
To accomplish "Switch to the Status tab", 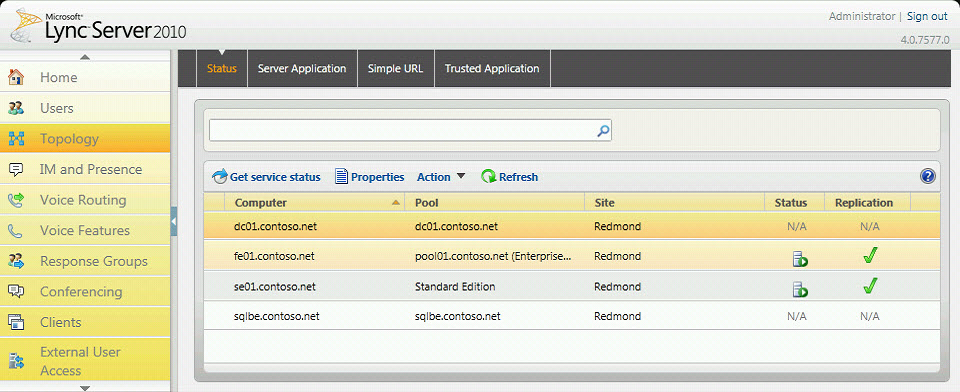I will (x=222, y=69).
